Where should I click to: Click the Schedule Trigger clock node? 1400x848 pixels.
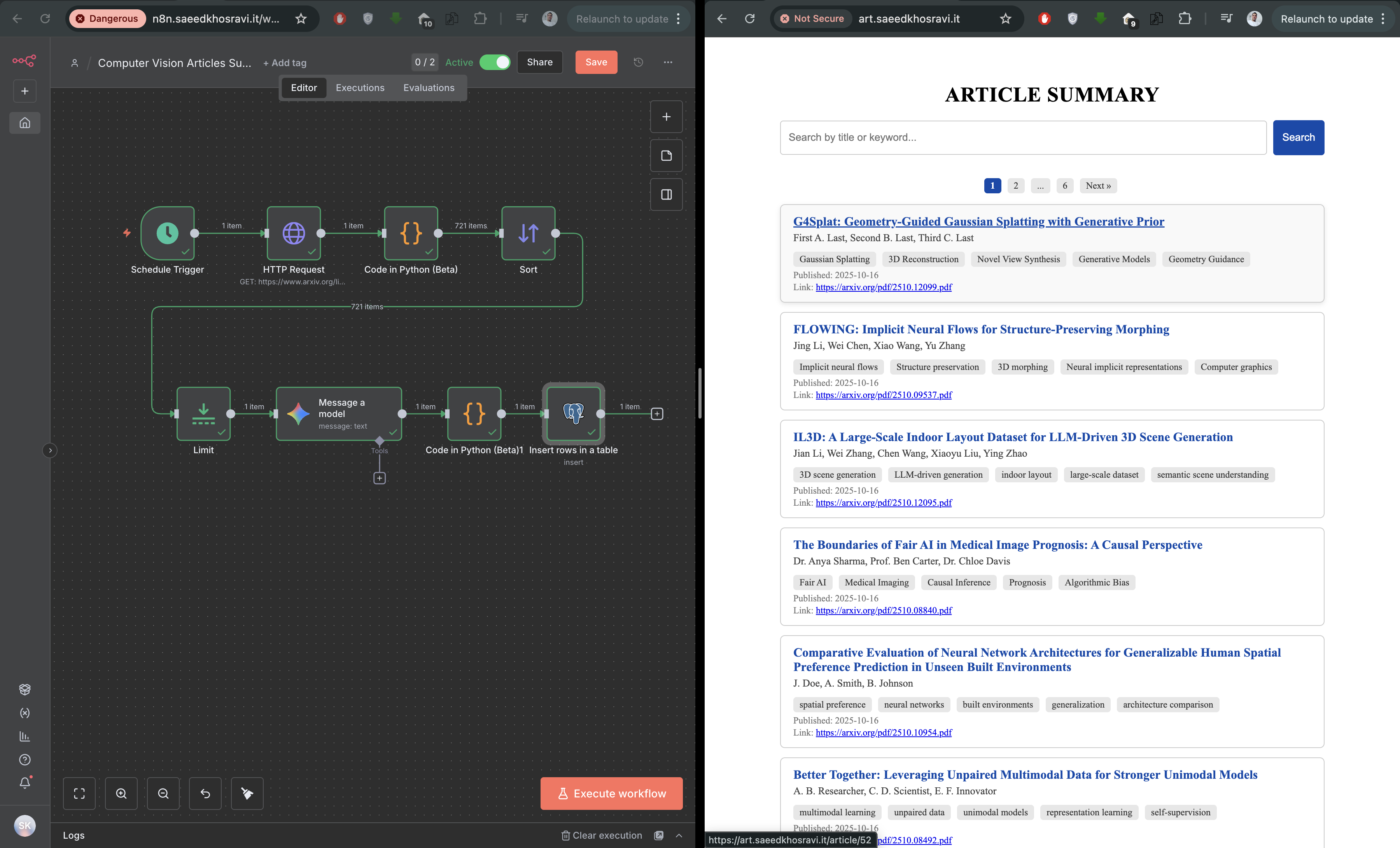168,233
